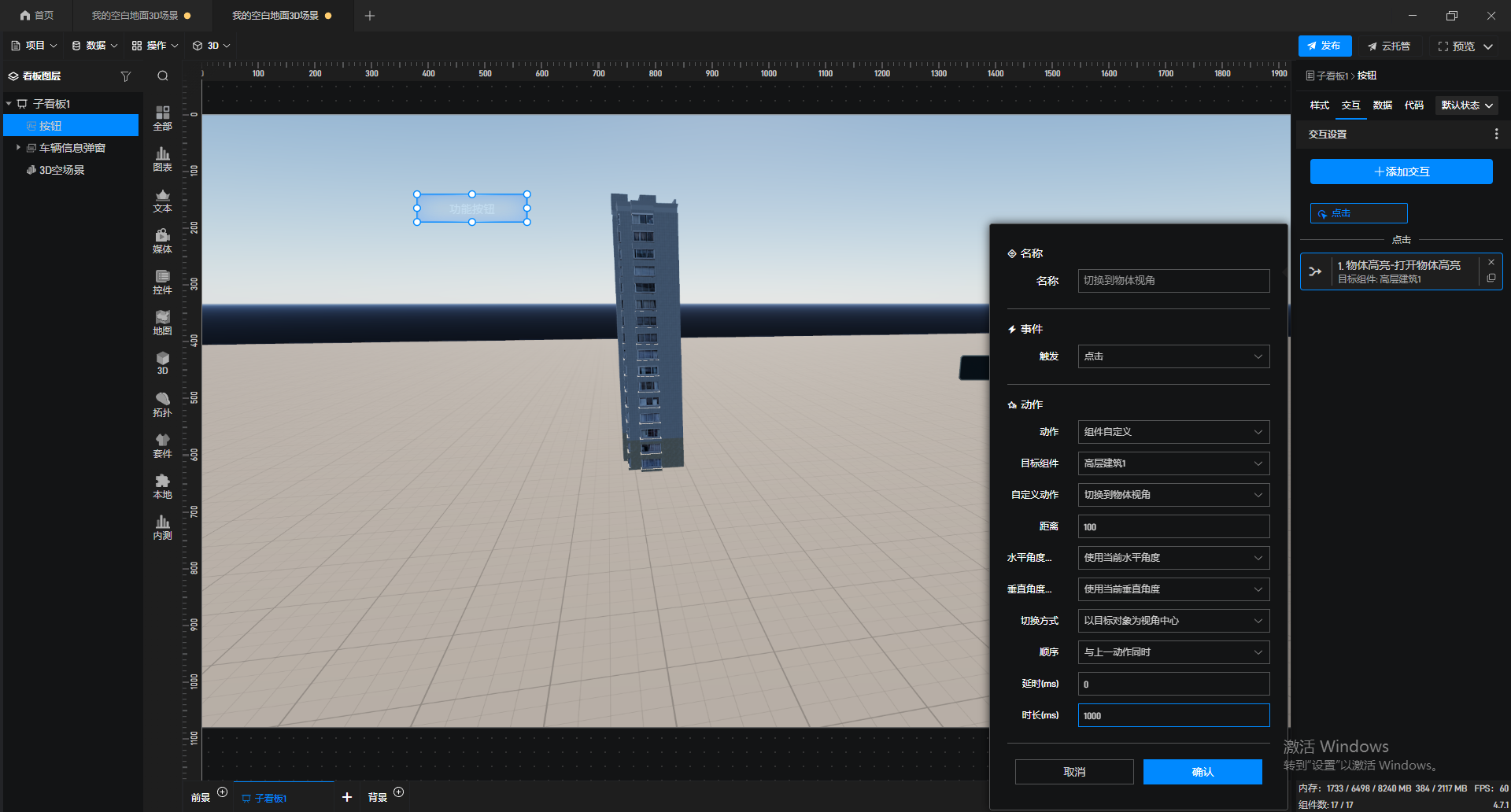Image resolution: width=1511 pixels, height=812 pixels.
Task: Delete the 物体高亮 interaction with its X icon
Action: pos(1491,263)
